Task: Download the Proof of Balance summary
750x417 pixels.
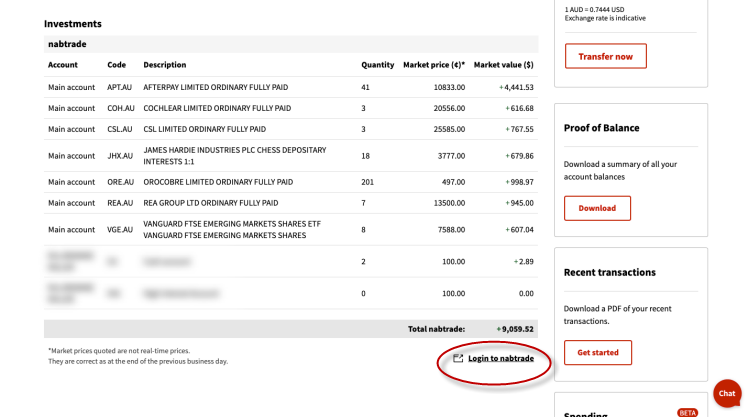Action: point(597,208)
